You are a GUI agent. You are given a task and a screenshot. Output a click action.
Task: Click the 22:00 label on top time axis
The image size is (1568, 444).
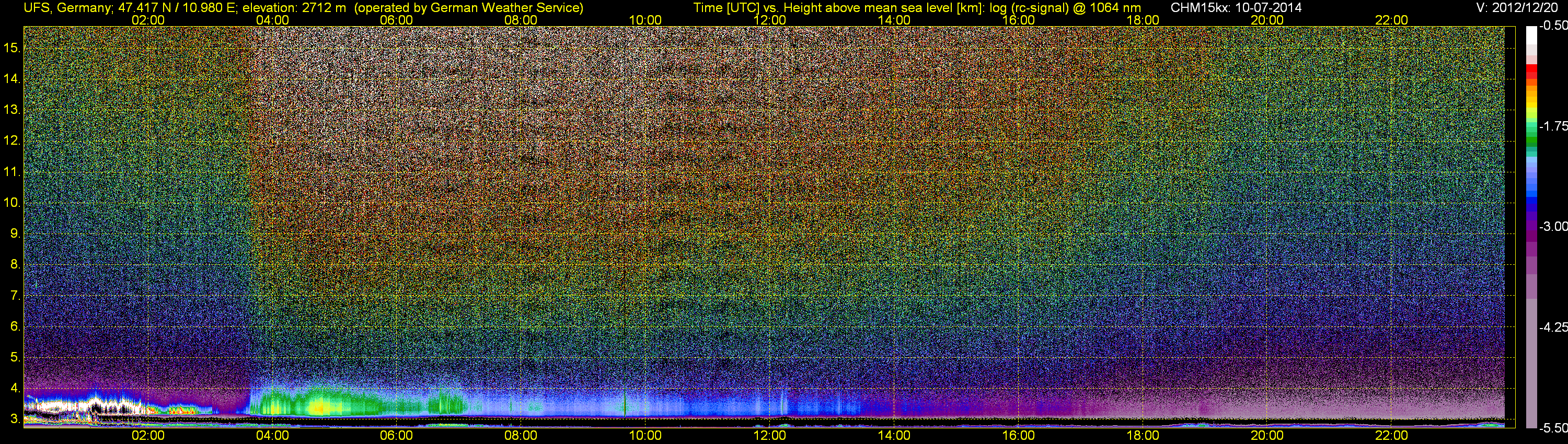(1391, 19)
